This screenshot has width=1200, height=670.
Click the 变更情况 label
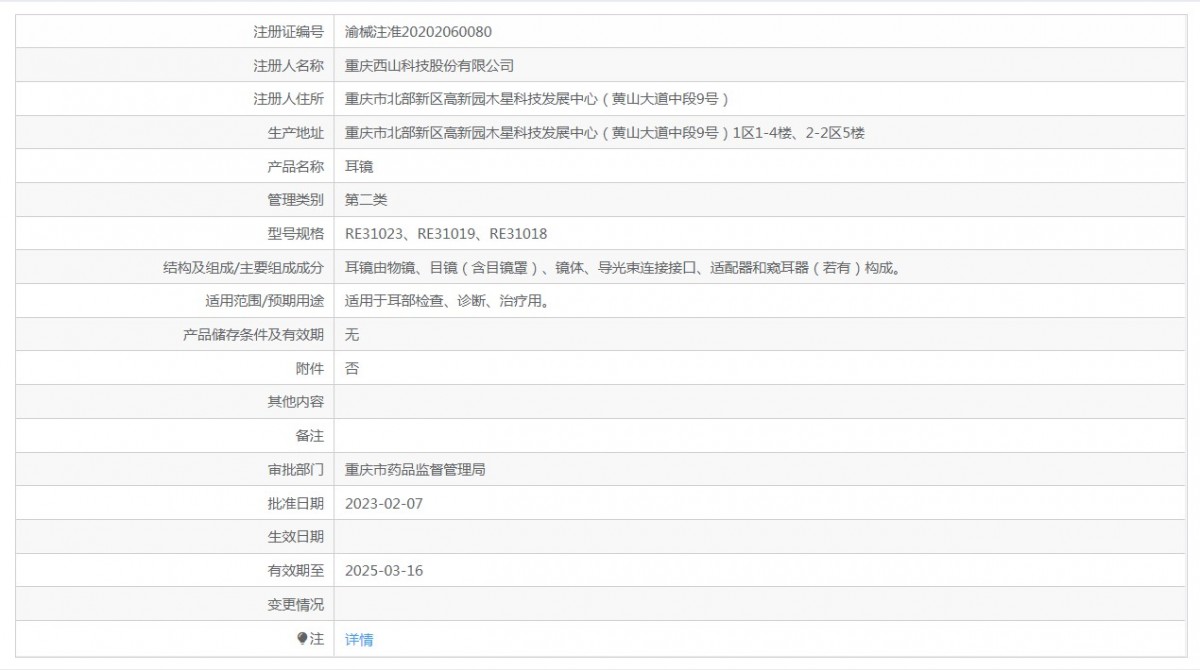(x=296, y=604)
